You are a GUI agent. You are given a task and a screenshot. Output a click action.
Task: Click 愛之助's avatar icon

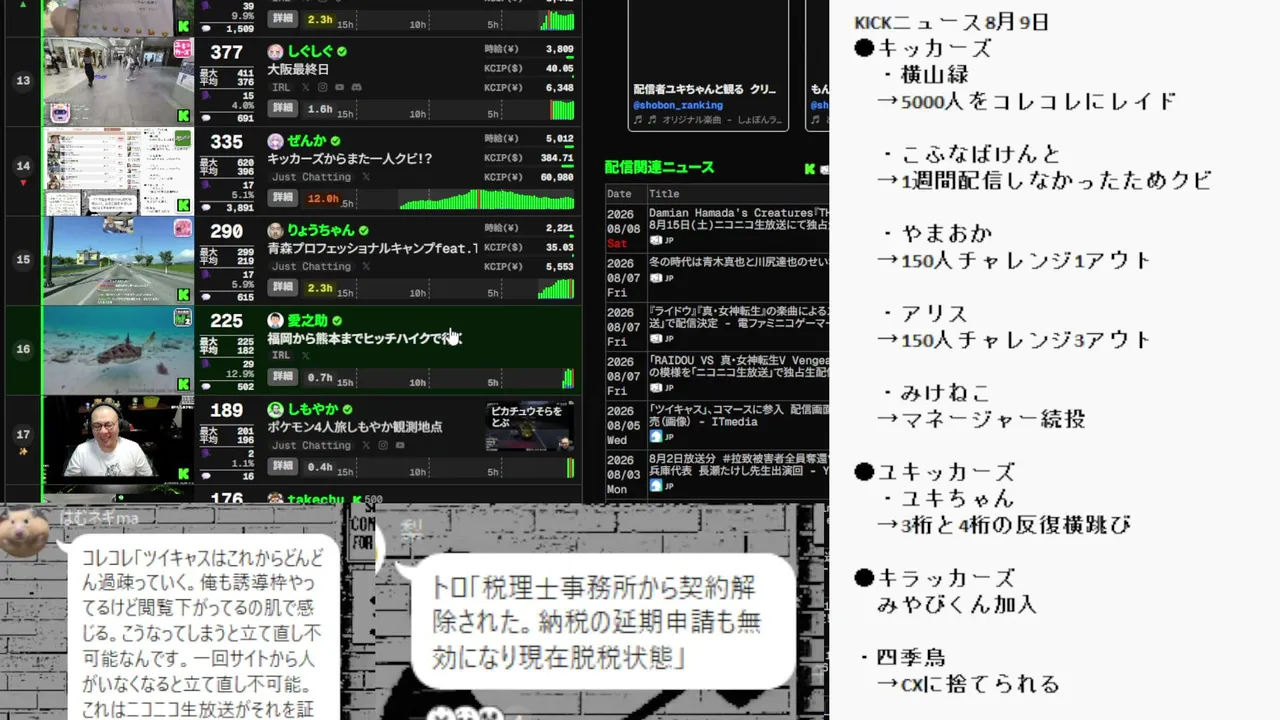pyautogui.click(x=275, y=321)
